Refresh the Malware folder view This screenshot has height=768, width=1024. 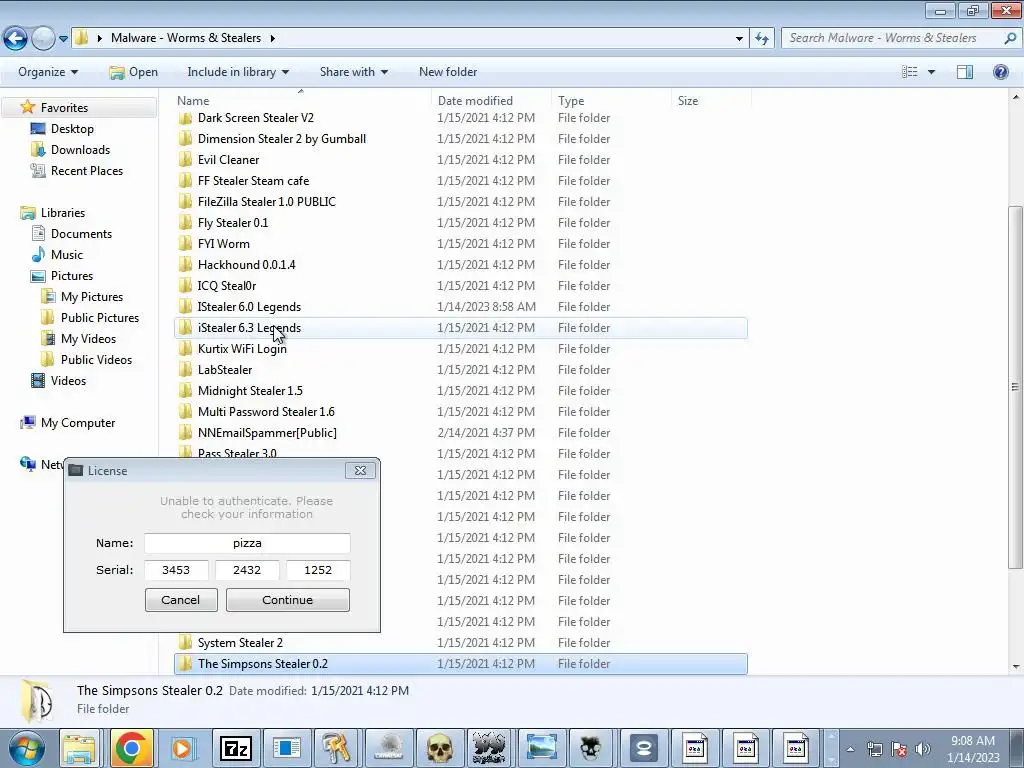click(761, 38)
